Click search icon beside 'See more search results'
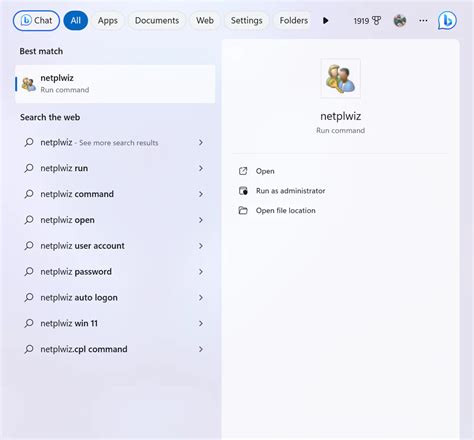This screenshot has width=474, height=440. pos(29,142)
